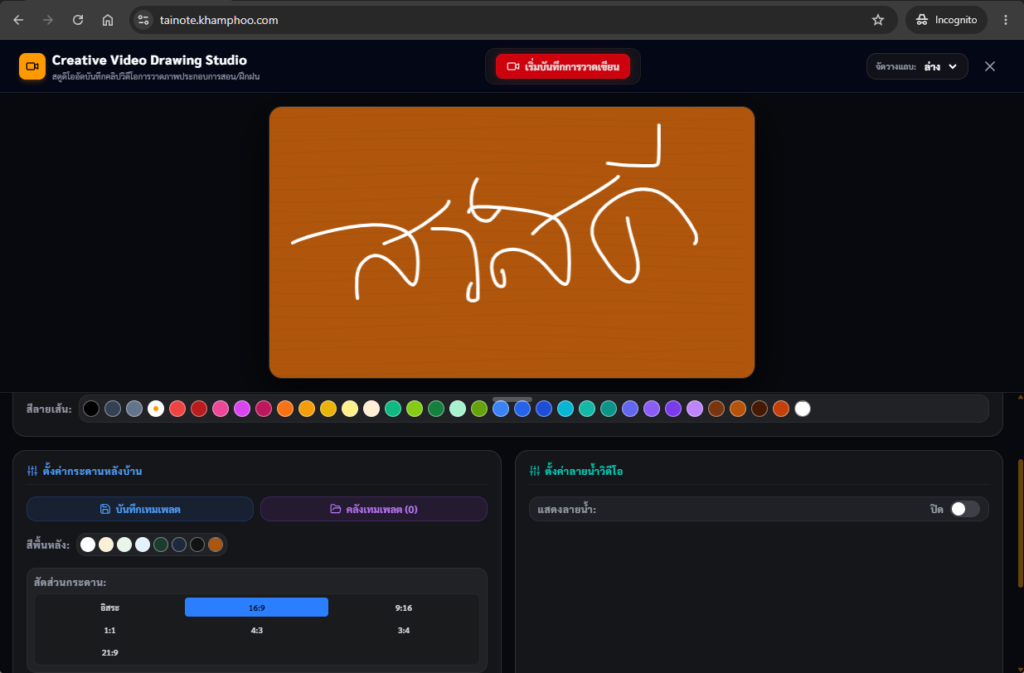The image size is (1024, 673).
Task: Toggle the แสดงลายน้ำ watermark switch
Action: click(x=965, y=509)
